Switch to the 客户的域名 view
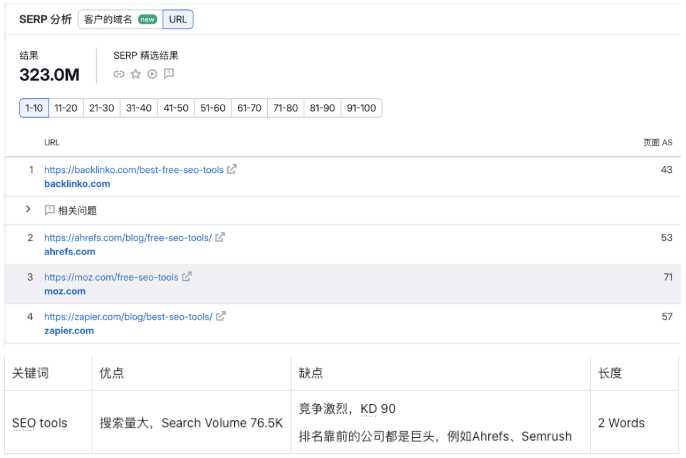Viewport: 686px width, 458px height. [120, 19]
